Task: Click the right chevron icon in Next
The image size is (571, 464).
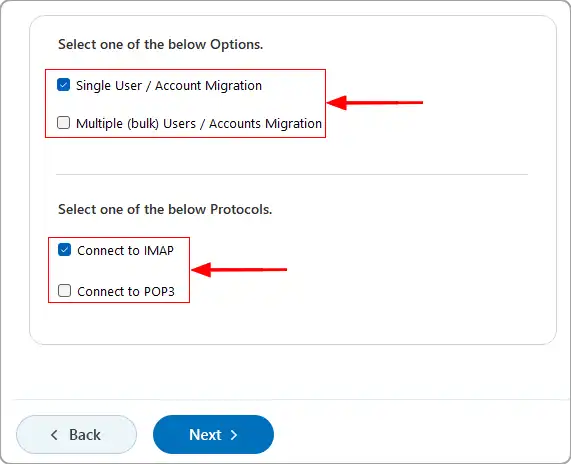Action: coord(234,435)
